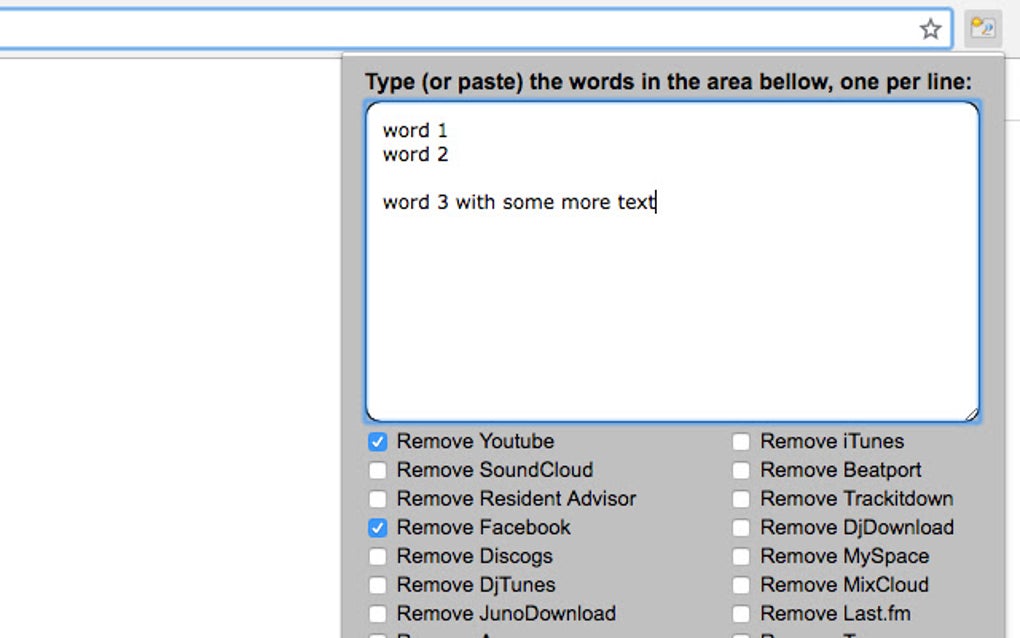Viewport: 1020px width, 638px height.
Task: Open the extension icon in the toolbar
Action: point(982,29)
